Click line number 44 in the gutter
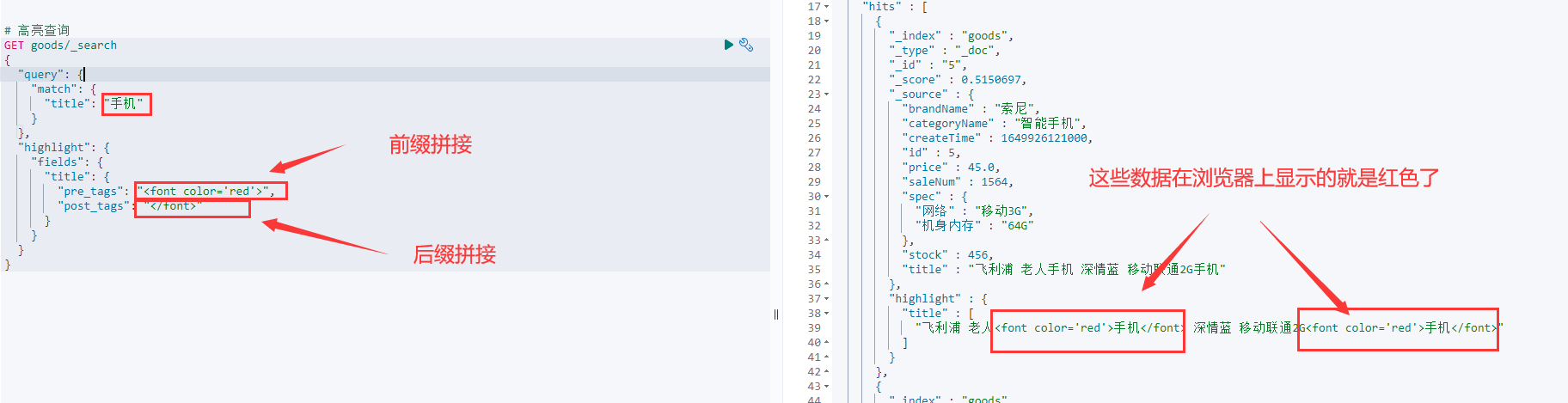1568x403 pixels. click(814, 399)
